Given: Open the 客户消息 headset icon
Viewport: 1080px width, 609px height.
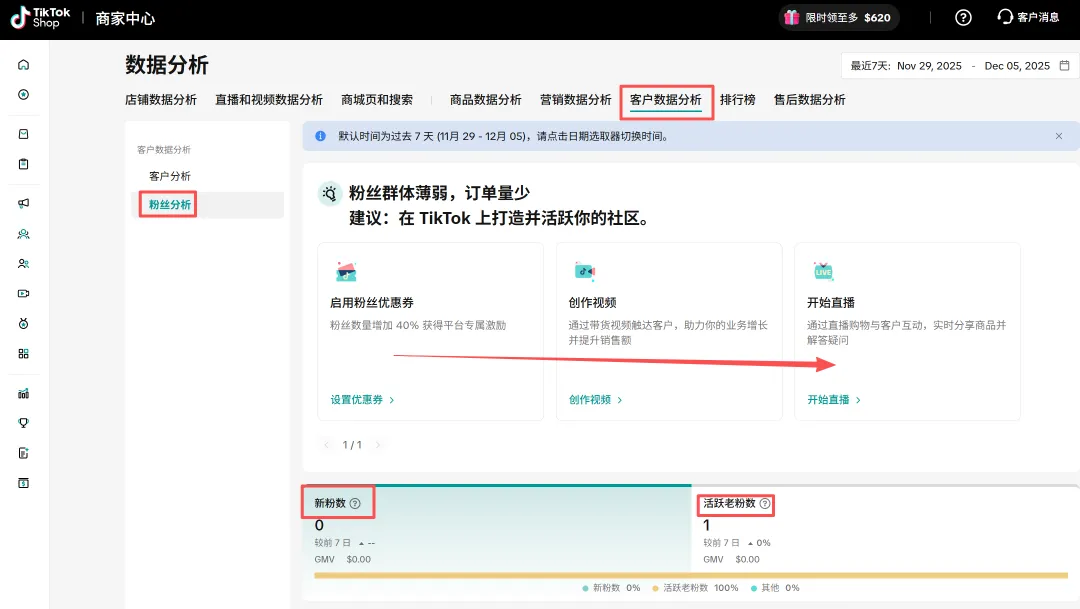Looking at the screenshot, I should point(1005,17).
